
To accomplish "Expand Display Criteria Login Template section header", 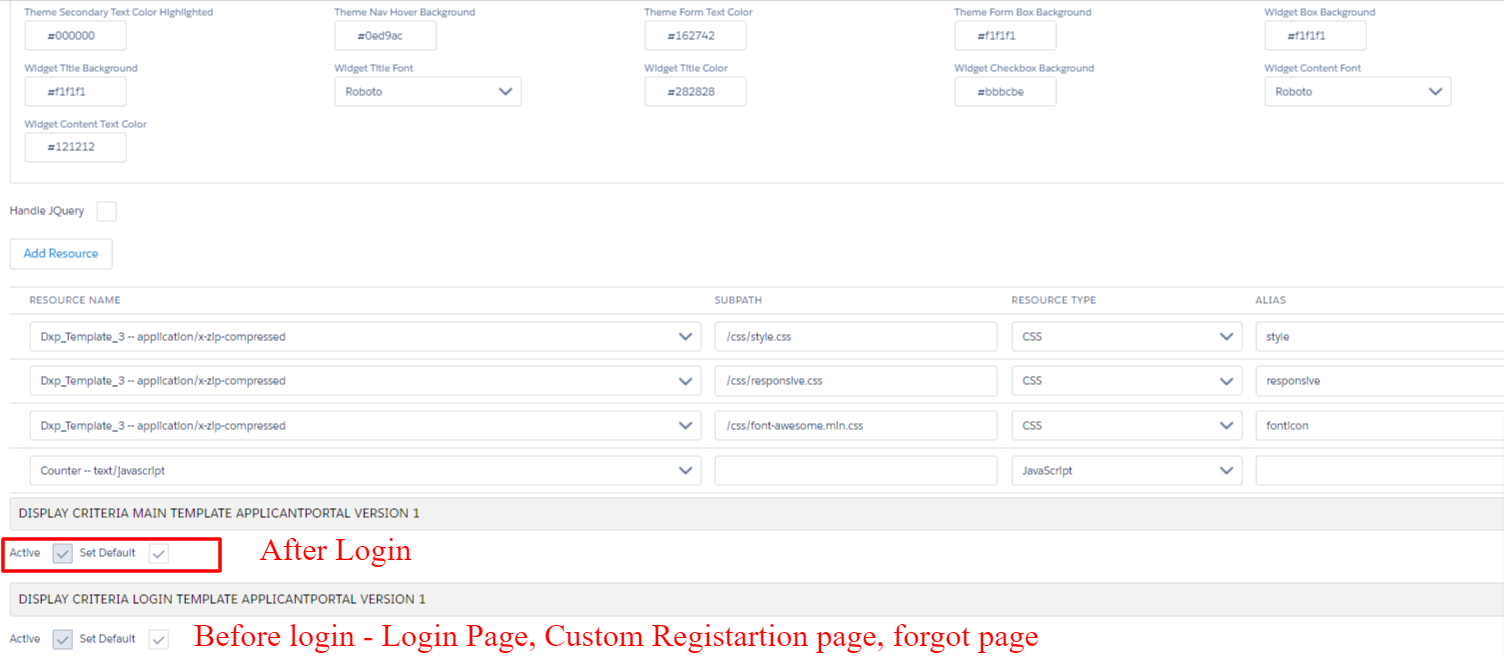I will [222, 599].
